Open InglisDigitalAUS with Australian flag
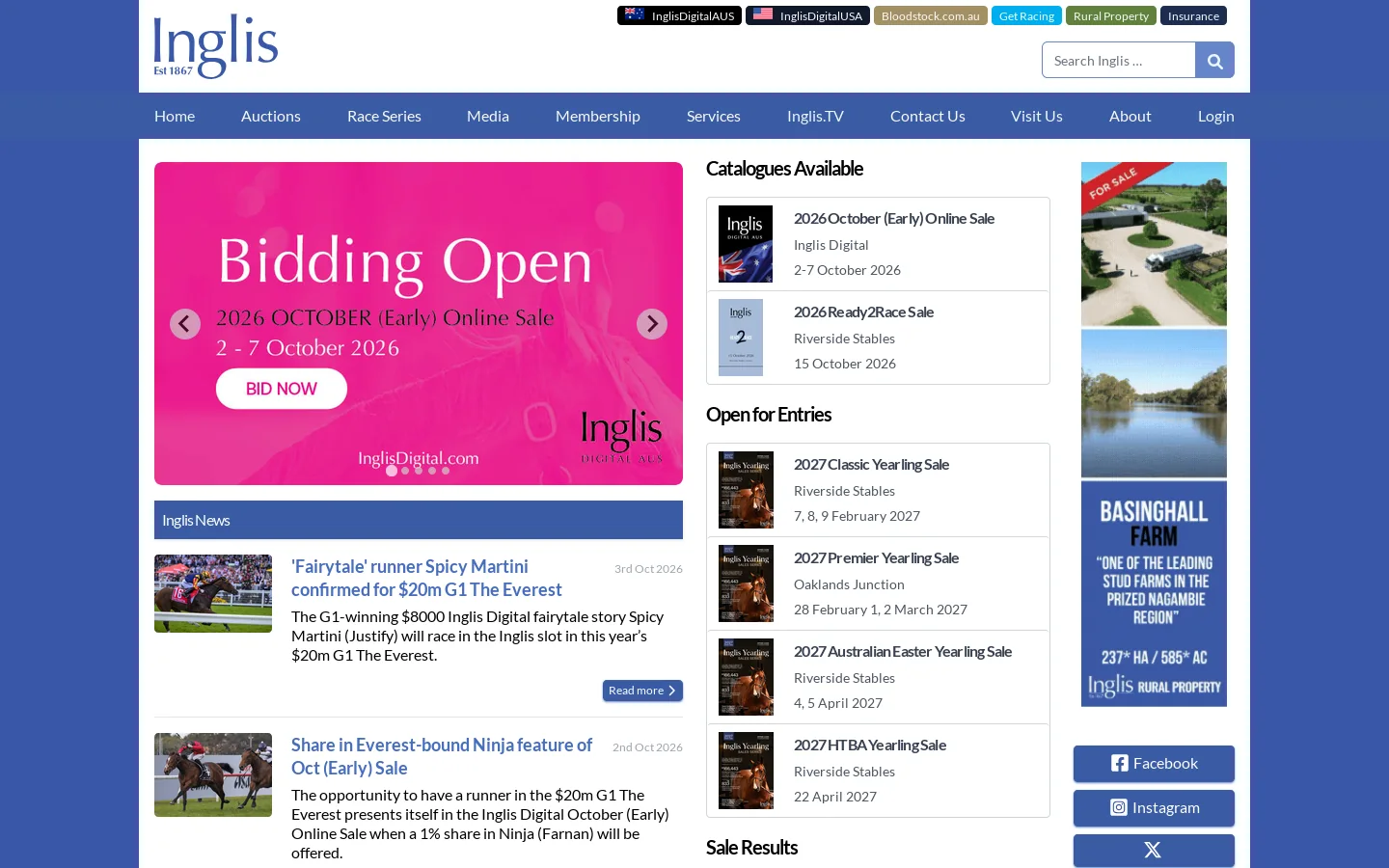The image size is (1389, 868). click(x=679, y=15)
